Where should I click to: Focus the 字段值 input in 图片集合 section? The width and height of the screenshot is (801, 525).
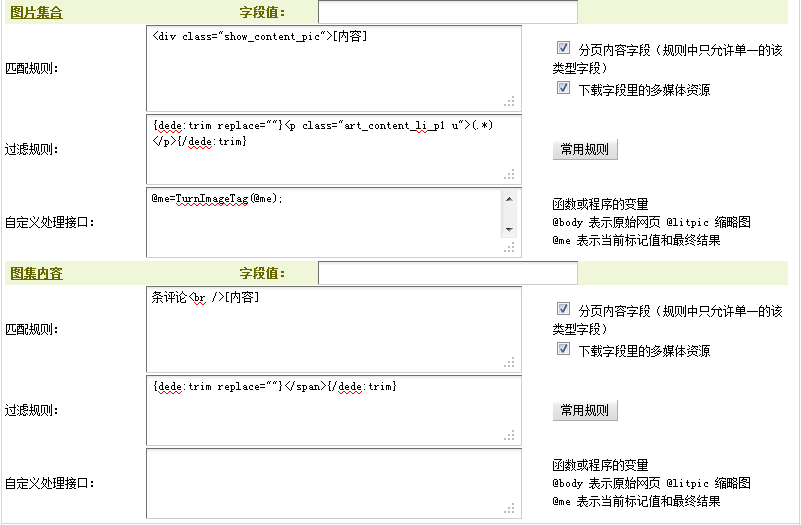click(x=447, y=12)
